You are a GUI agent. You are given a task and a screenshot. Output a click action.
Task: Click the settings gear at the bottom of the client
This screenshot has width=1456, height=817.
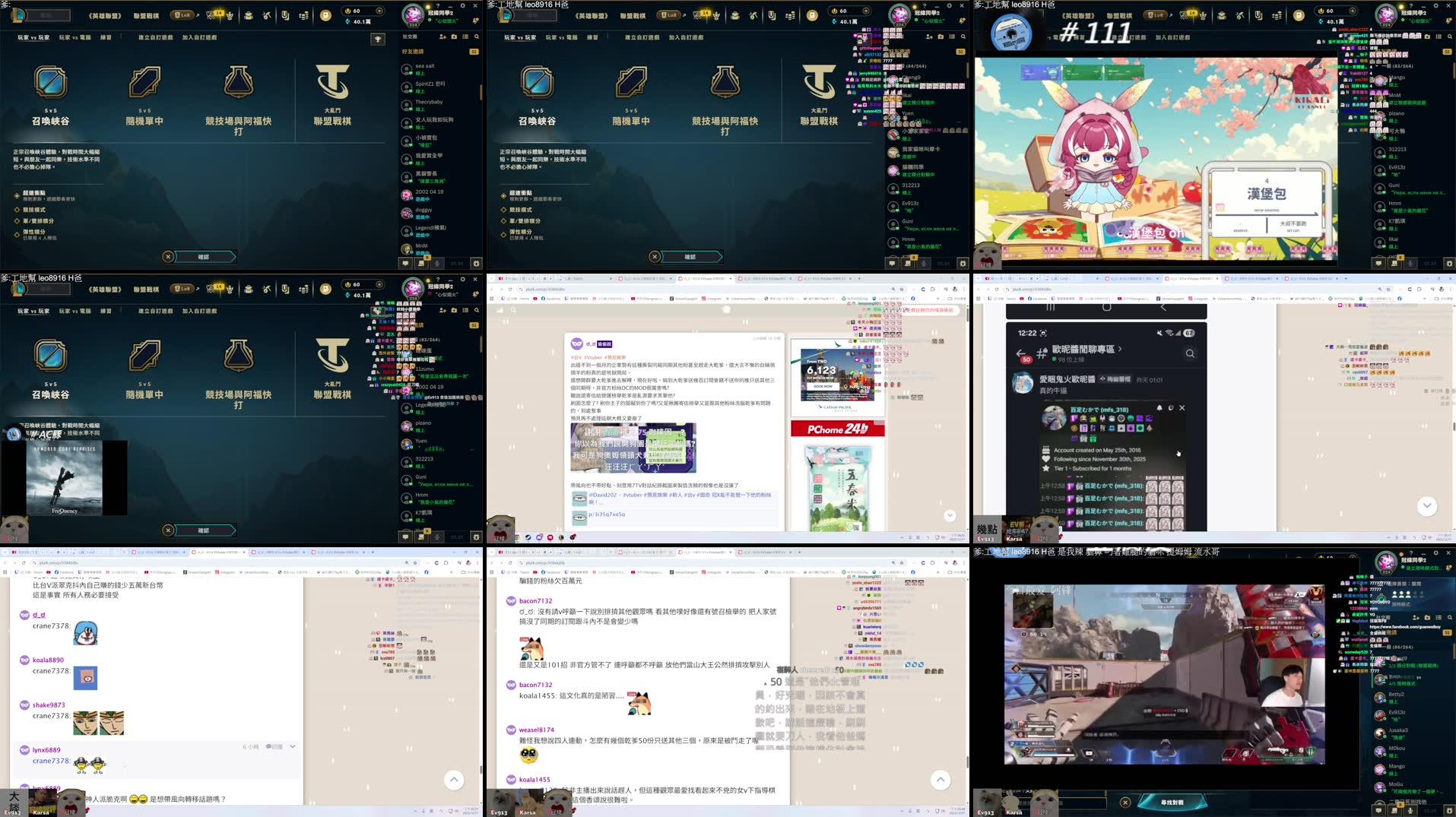click(x=477, y=263)
